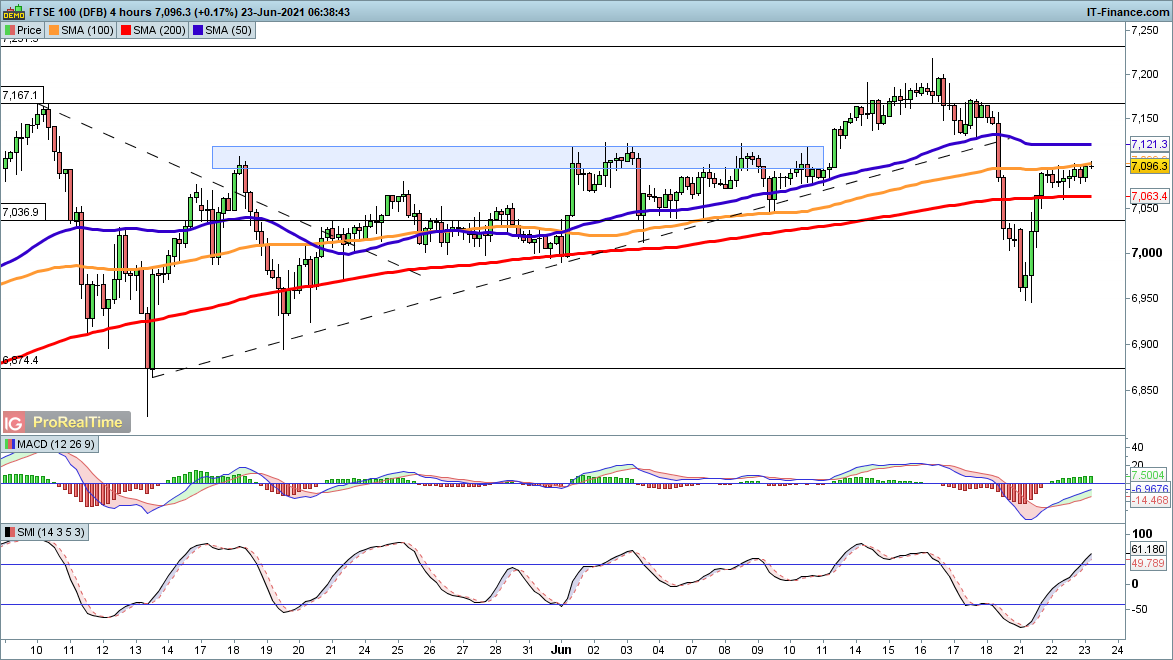Click the IG logo in the watermark
1173x660 pixels.
click(15, 422)
